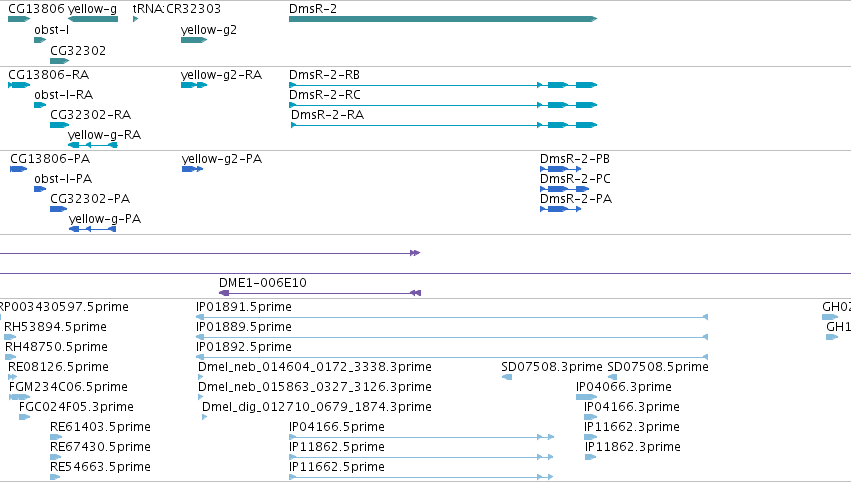This screenshot has height=482, width=851.
Task: Select Dmel_neb_015863_0327_3126.3prime label
Action: (315, 387)
